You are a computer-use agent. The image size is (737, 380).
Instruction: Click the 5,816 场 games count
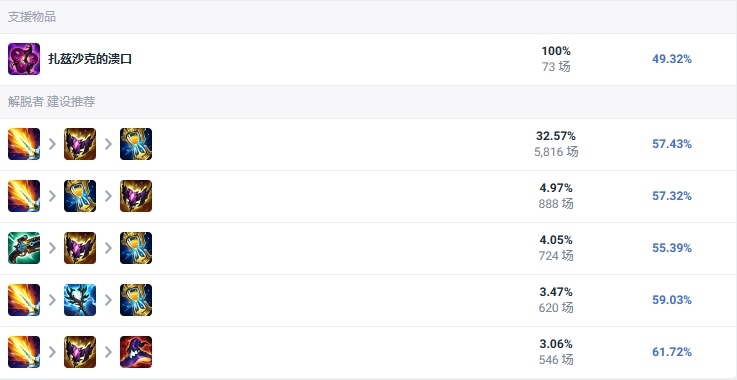click(x=556, y=152)
